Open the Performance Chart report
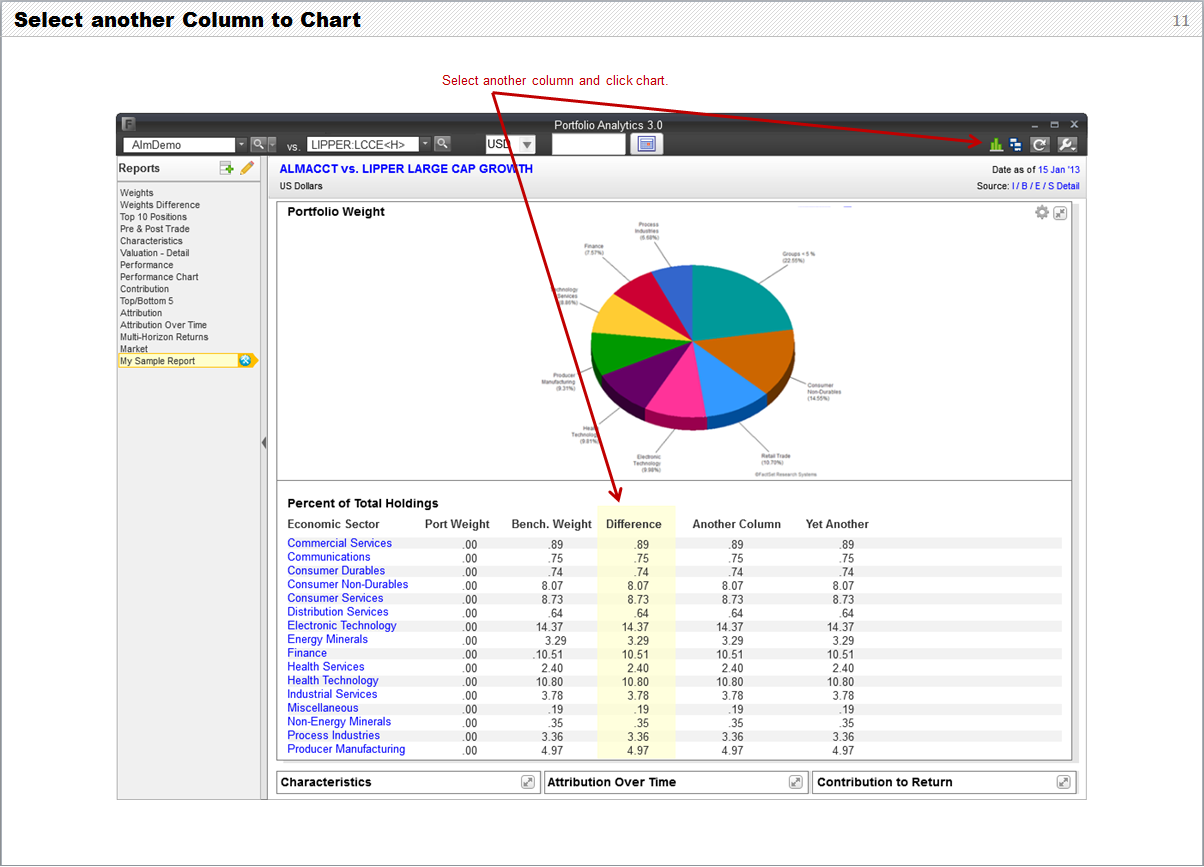The height and width of the screenshot is (867, 1204). click(x=159, y=277)
